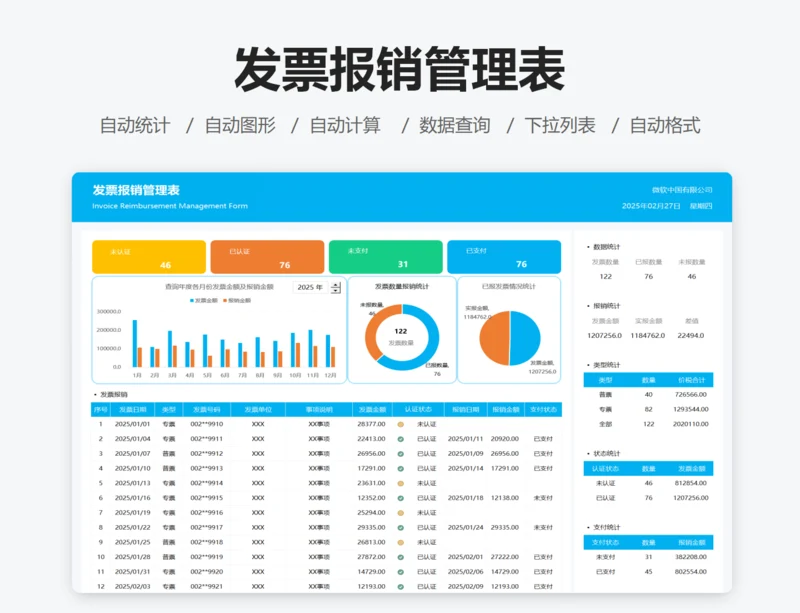
Task: Select reimbursement amount cell 20920.00
Action: pos(505,439)
